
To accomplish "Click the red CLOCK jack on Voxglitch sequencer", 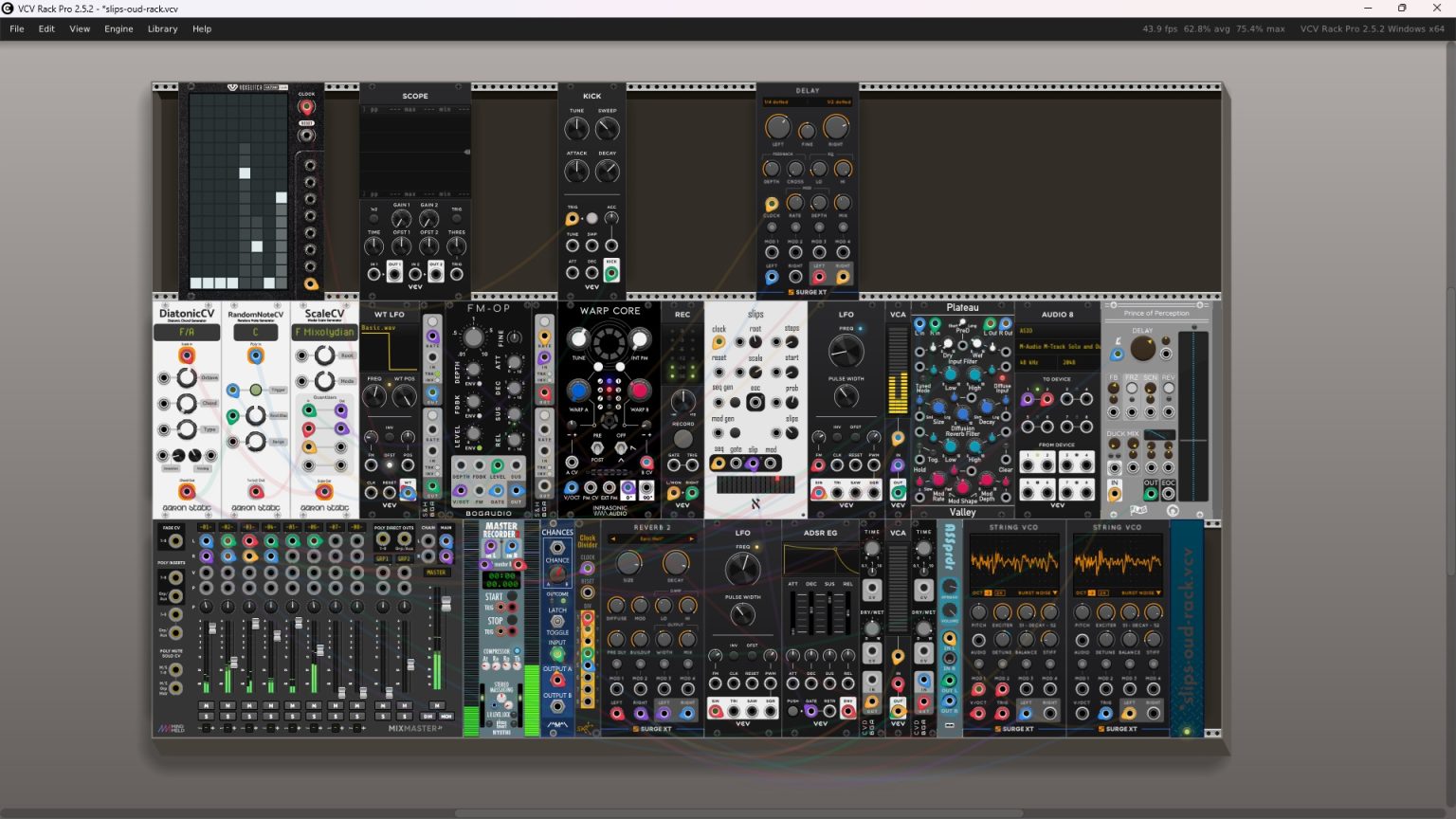I will click(306, 107).
